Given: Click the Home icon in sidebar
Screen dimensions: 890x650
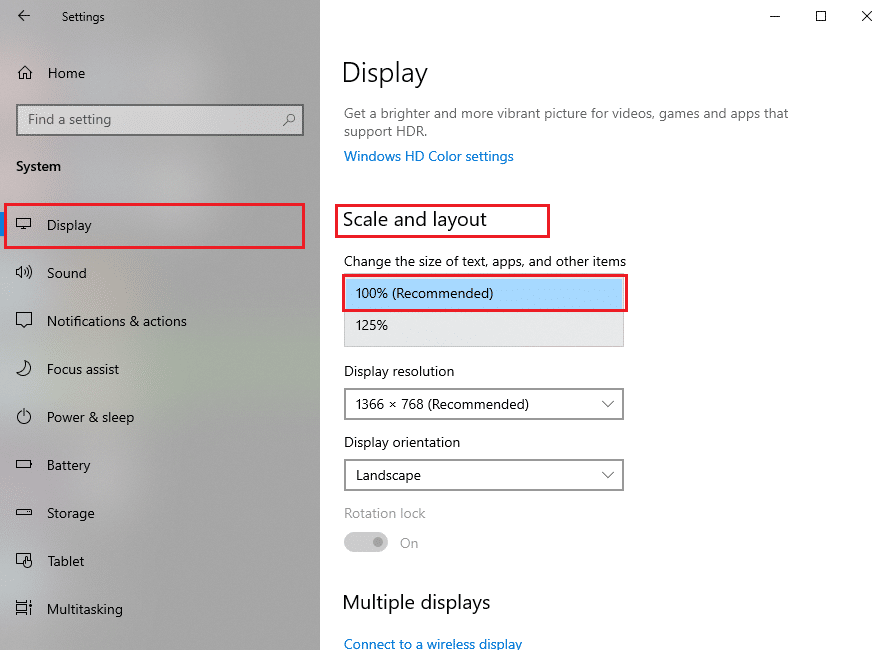Looking at the screenshot, I should [x=26, y=73].
